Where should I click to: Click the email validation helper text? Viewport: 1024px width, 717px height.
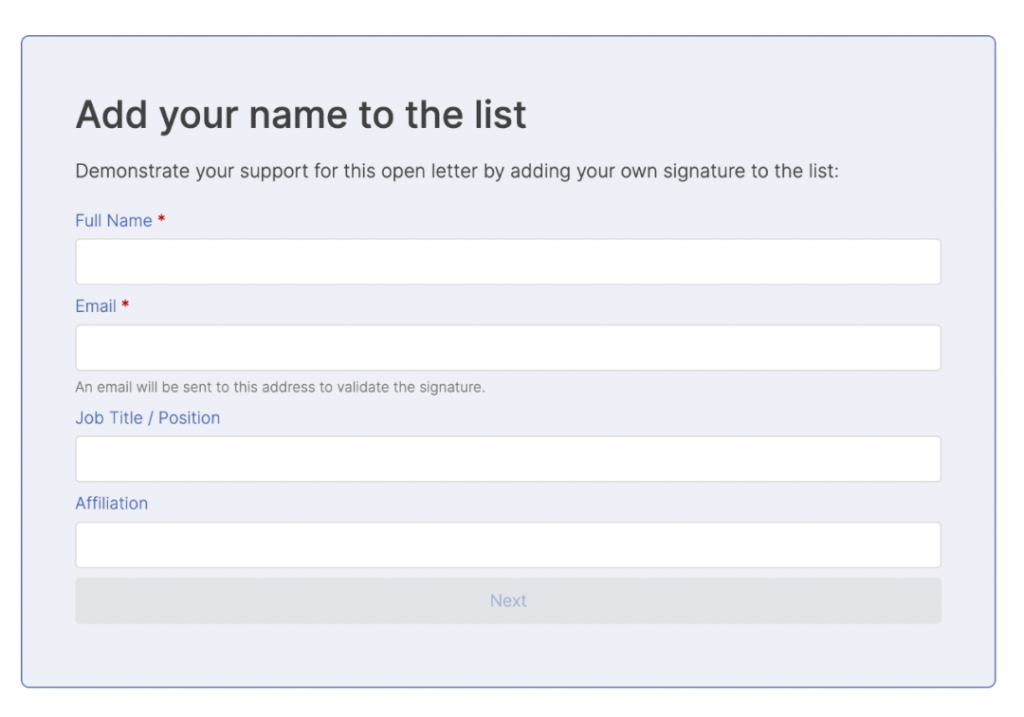pyautogui.click(x=280, y=386)
